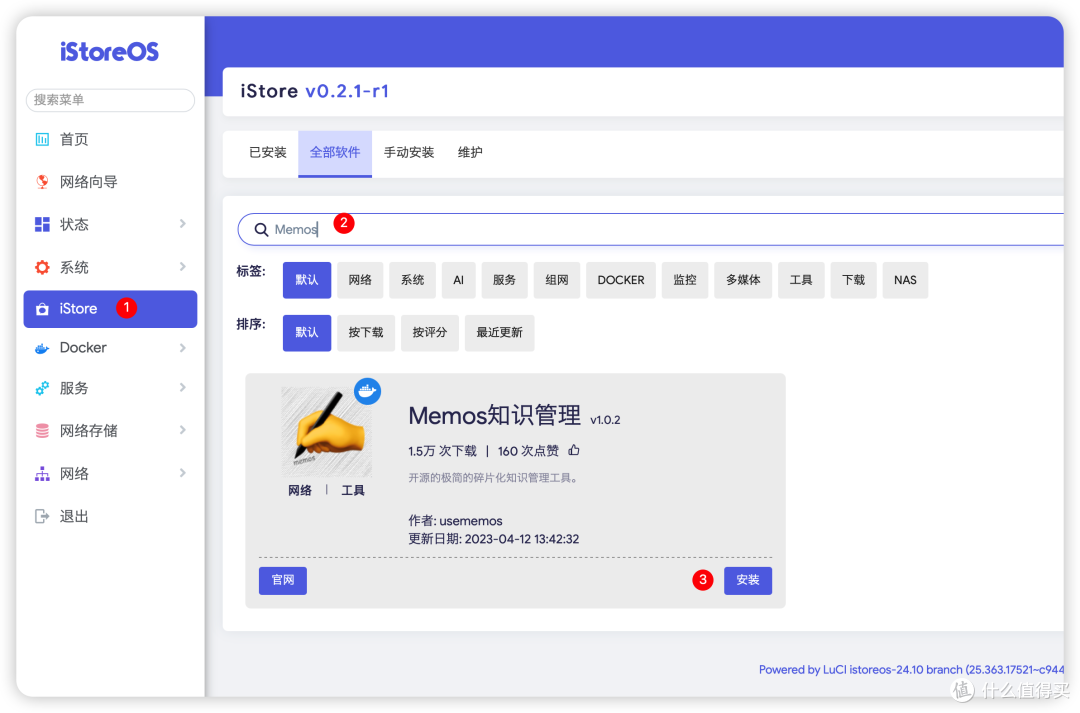Filter by the 下载 tag
Image resolution: width=1080 pixels, height=713 pixels.
click(x=853, y=280)
